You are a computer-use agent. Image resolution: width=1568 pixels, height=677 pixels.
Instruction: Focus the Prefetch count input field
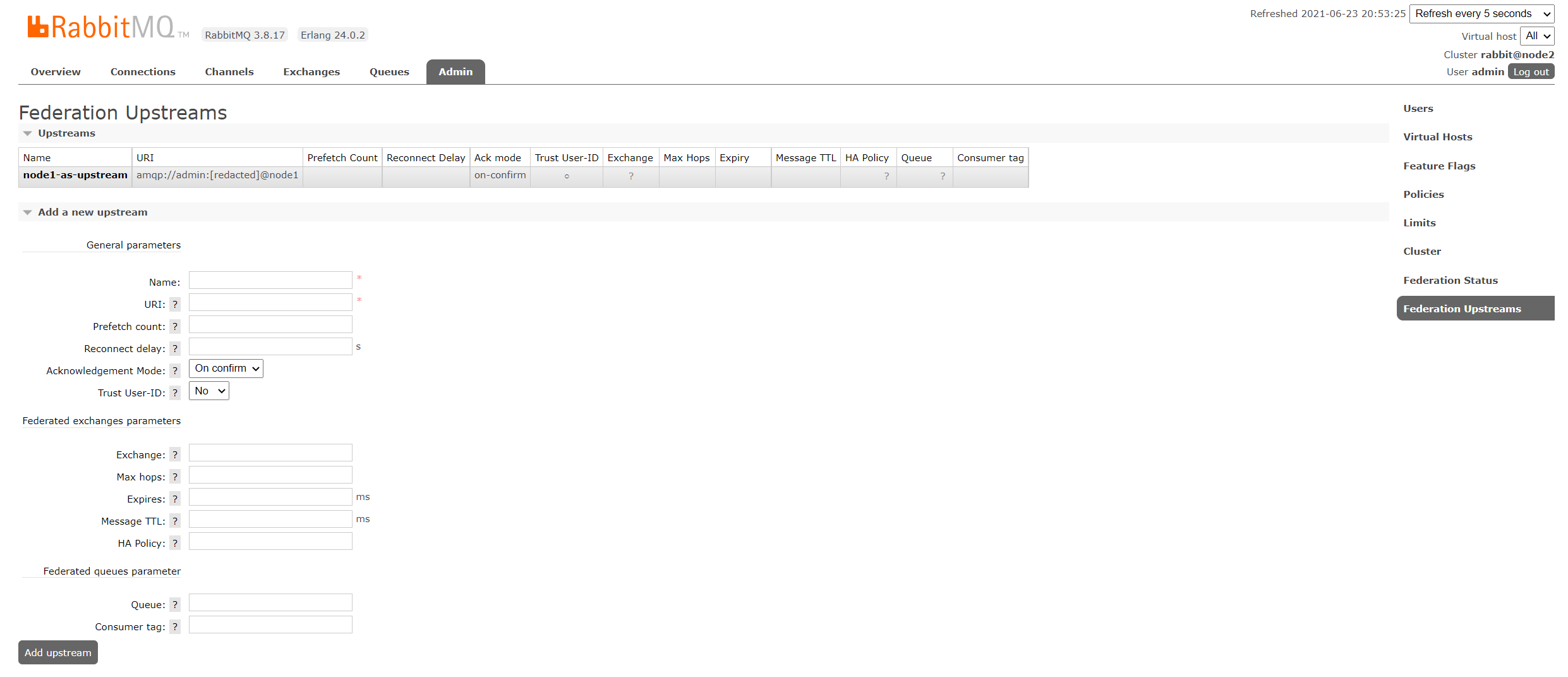point(270,324)
